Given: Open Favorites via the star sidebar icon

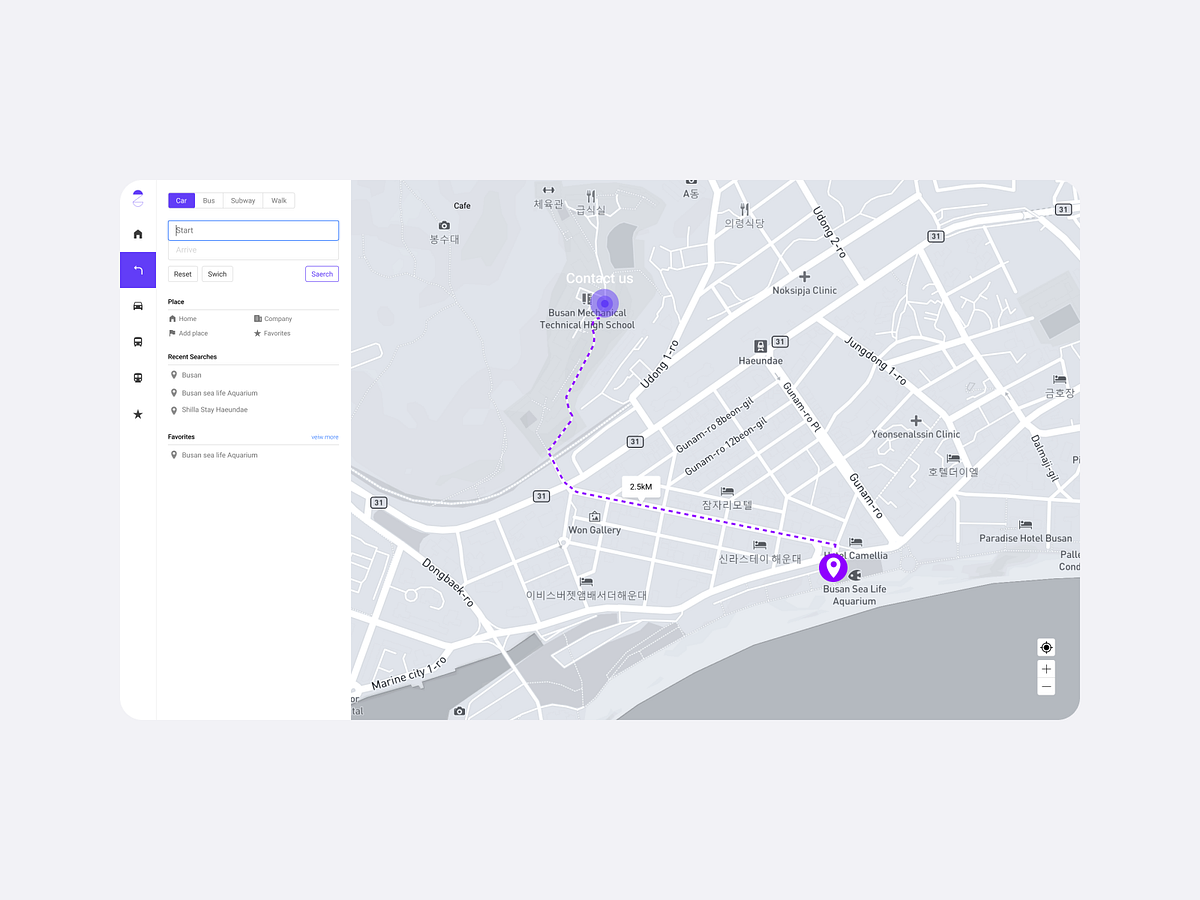Looking at the screenshot, I should coord(138,414).
